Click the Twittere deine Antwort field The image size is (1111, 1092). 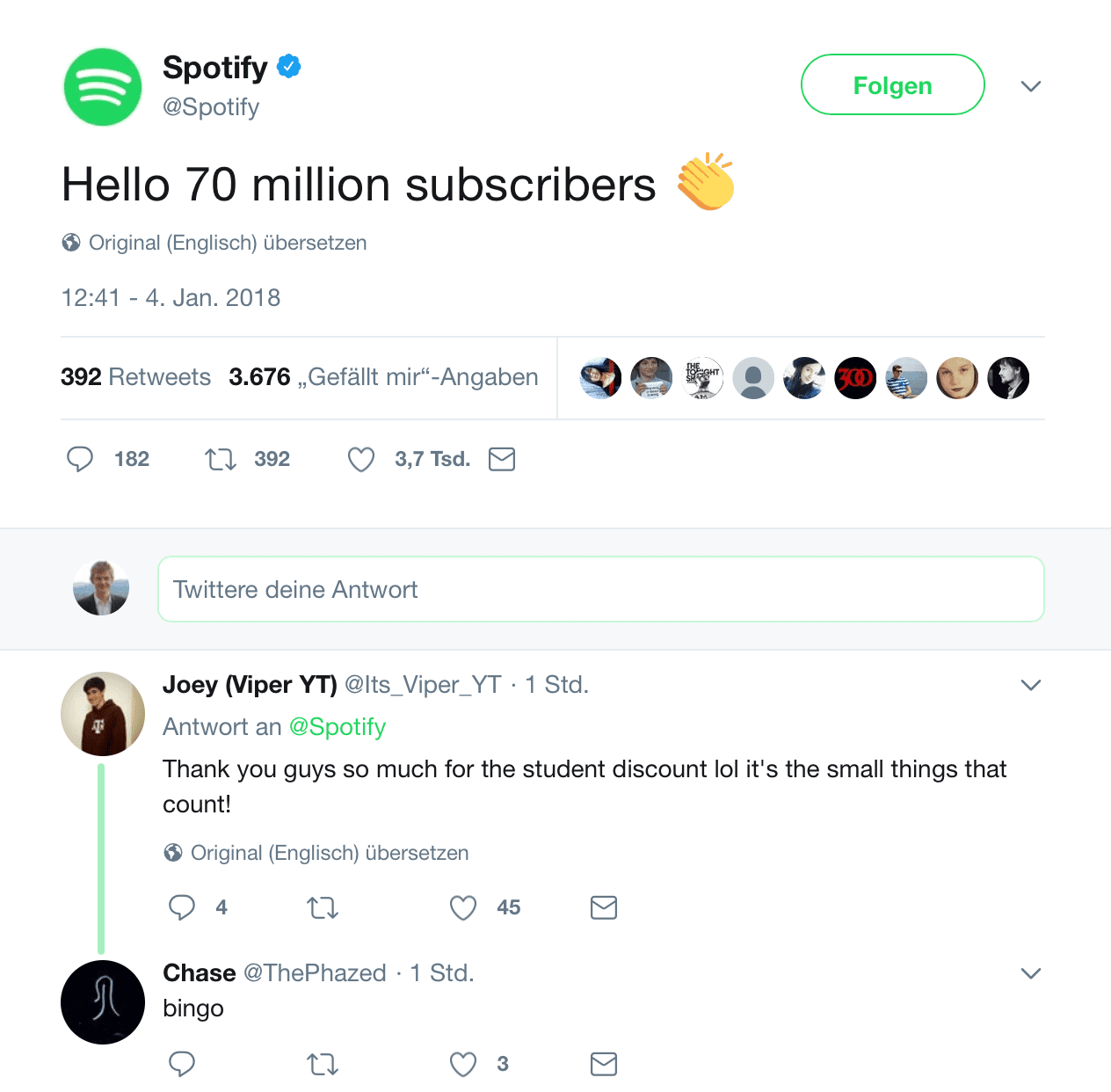point(601,589)
